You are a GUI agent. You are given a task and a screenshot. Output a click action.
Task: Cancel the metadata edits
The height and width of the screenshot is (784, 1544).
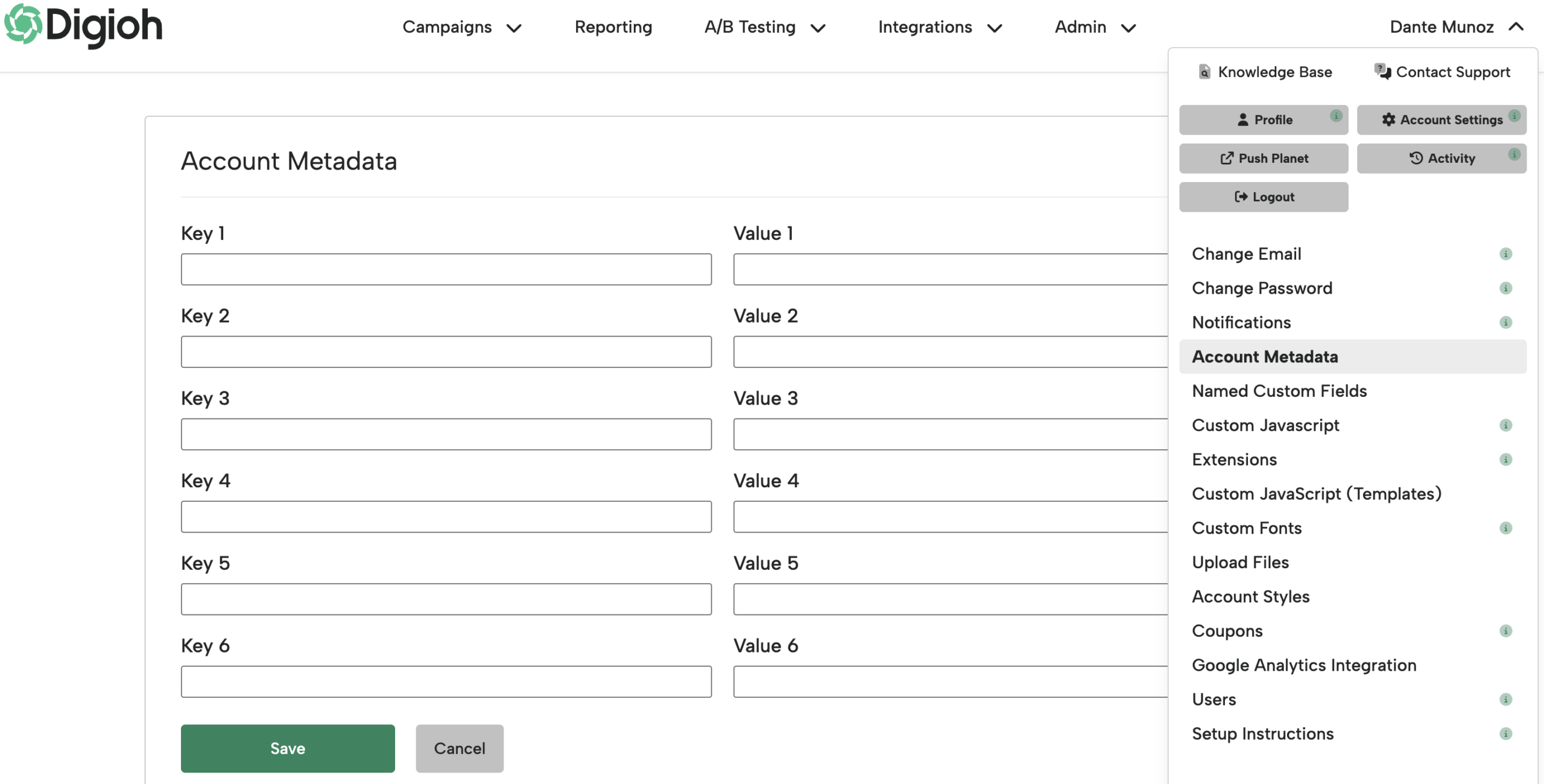(x=459, y=748)
